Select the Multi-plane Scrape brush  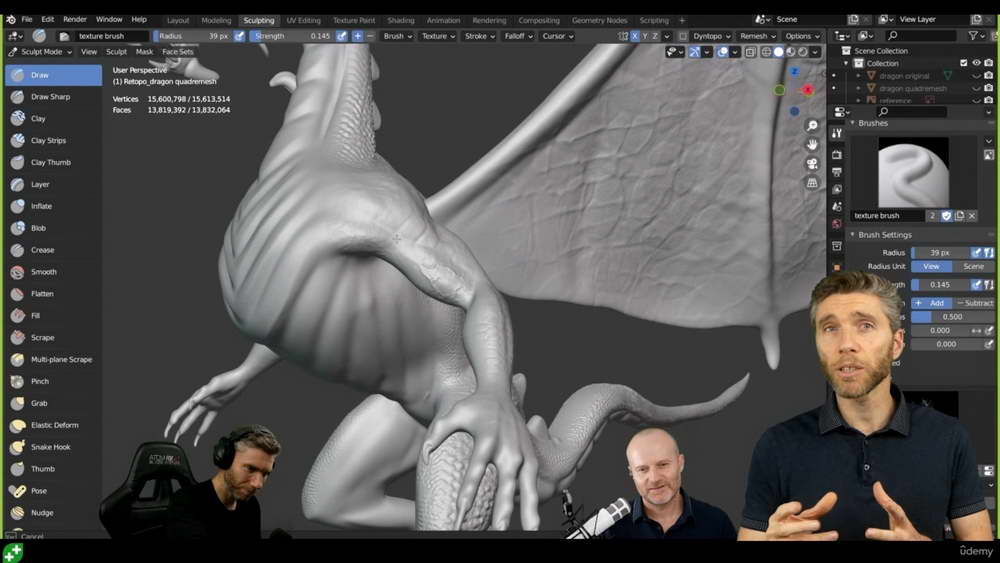[x=54, y=360]
